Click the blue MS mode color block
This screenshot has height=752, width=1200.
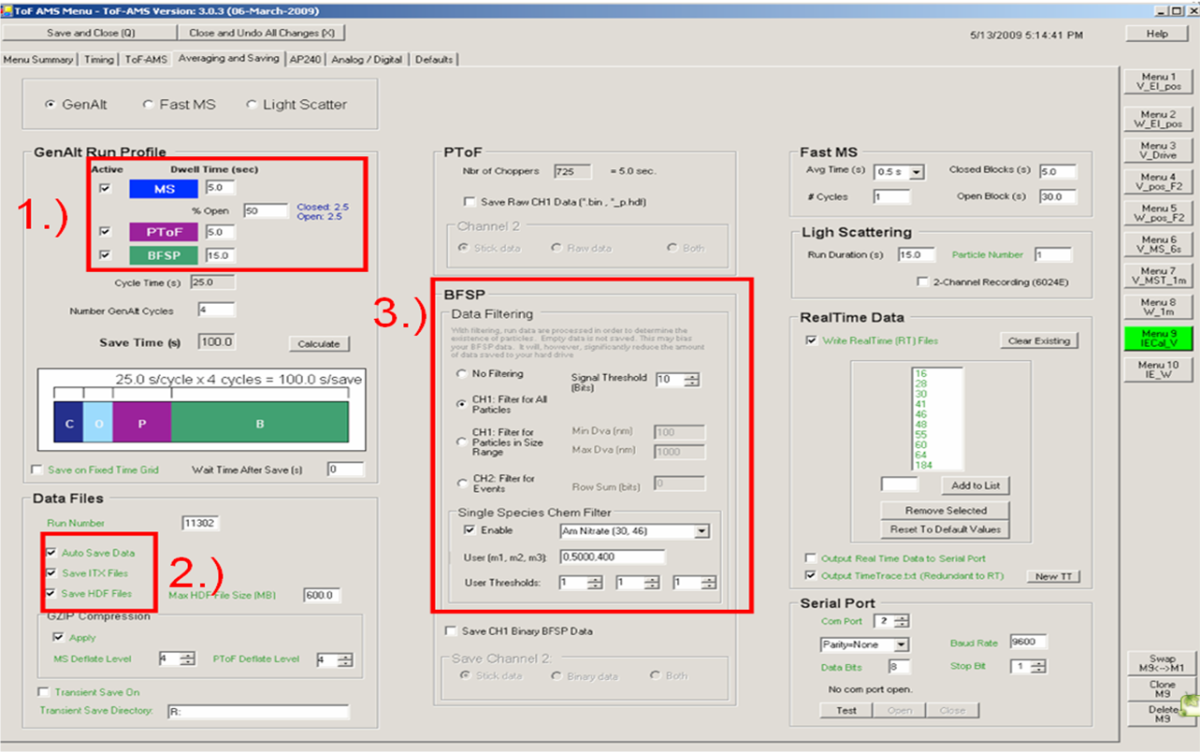(164, 188)
